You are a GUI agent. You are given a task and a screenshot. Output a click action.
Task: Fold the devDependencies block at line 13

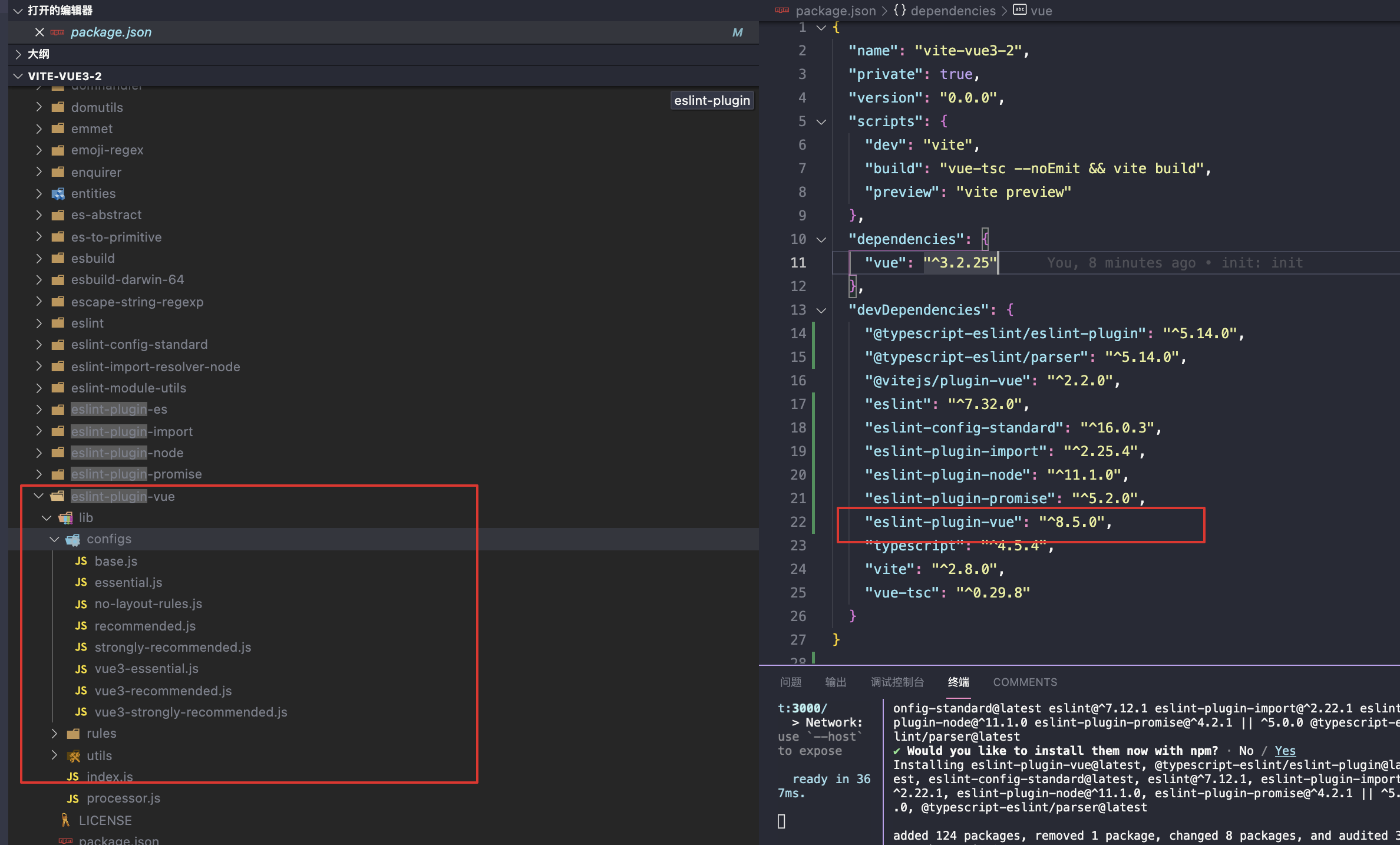pos(821,310)
